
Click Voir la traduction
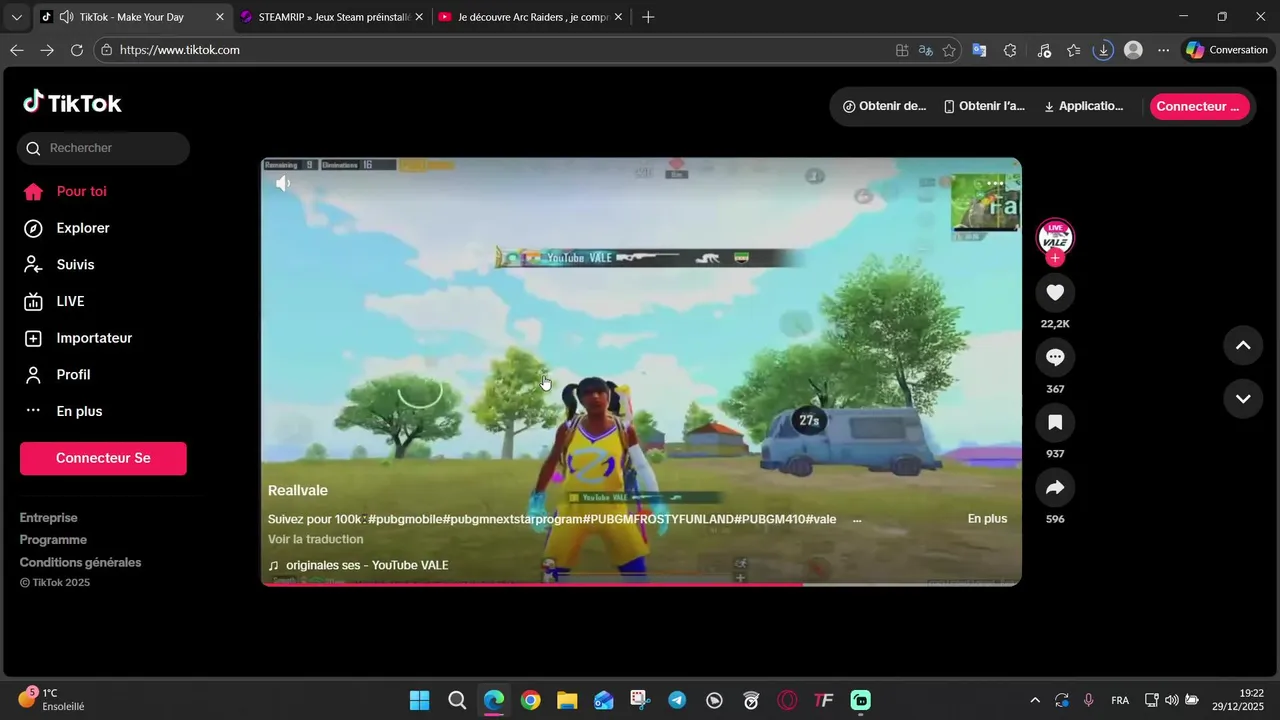tap(315, 539)
